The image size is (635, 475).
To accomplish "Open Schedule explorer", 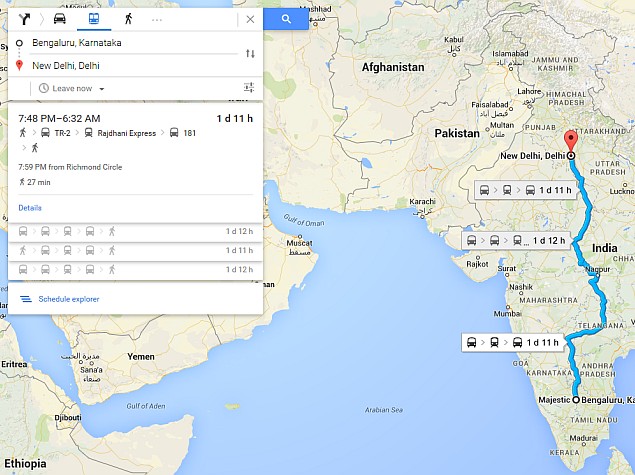I will [68, 299].
